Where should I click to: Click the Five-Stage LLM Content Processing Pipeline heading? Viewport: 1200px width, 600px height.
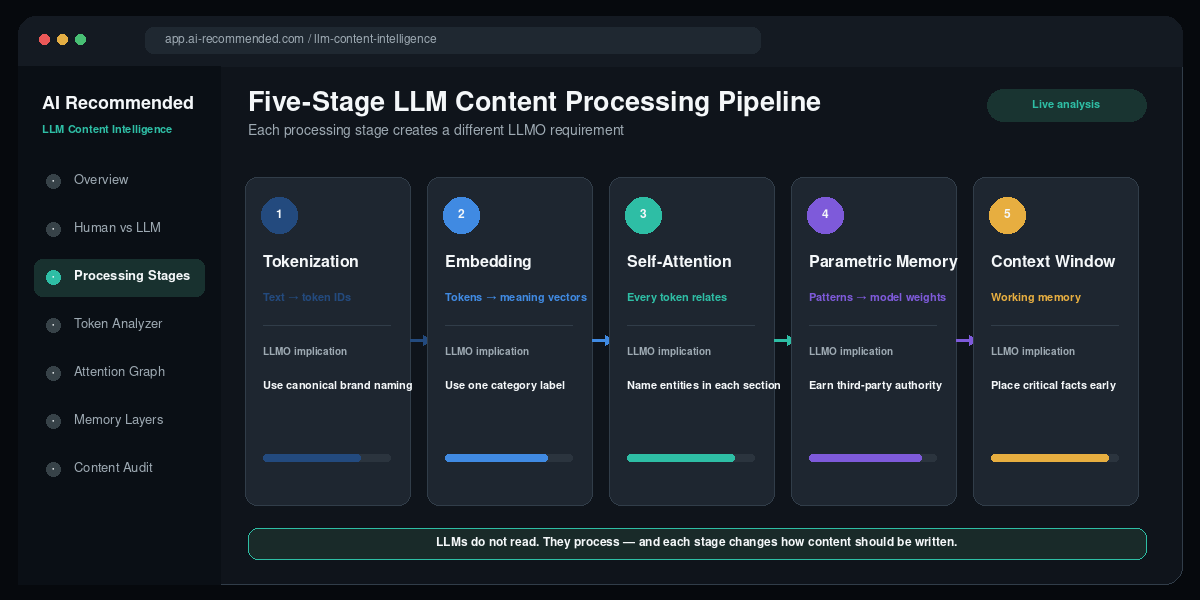click(534, 102)
